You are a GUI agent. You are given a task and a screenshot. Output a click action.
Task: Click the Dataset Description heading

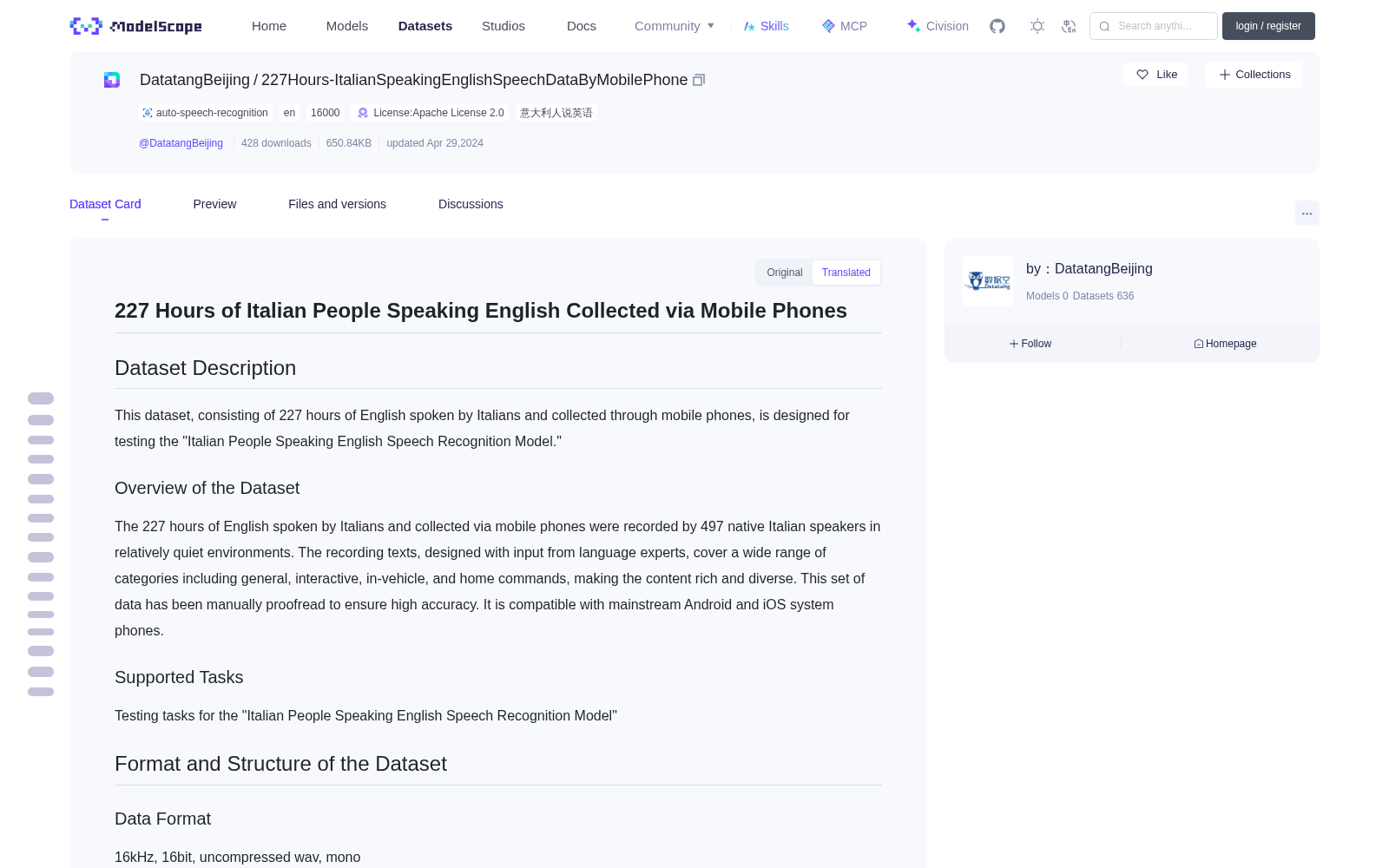(205, 368)
